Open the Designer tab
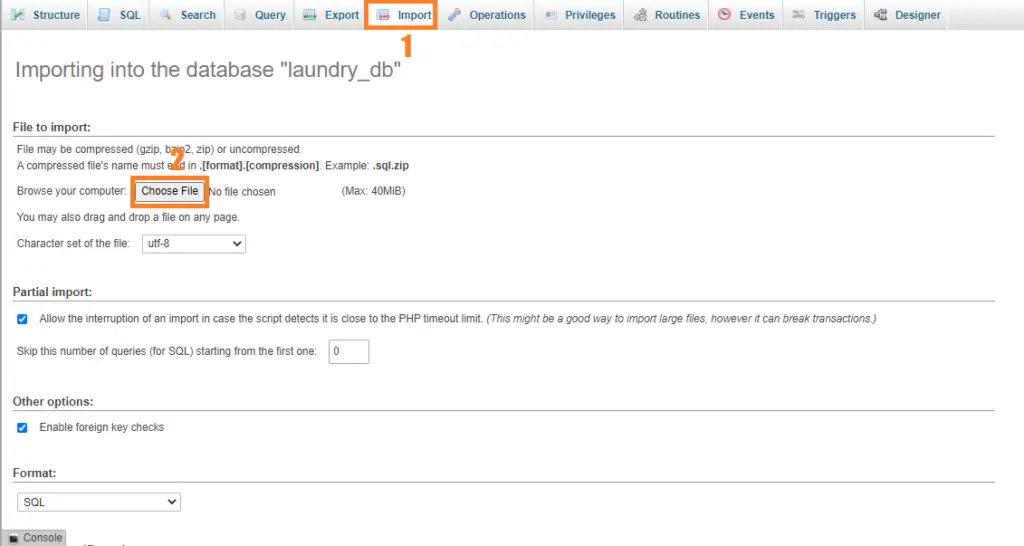Image resolution: width=1024 pixels, height=546 pixels. click(x=908, y=15)
